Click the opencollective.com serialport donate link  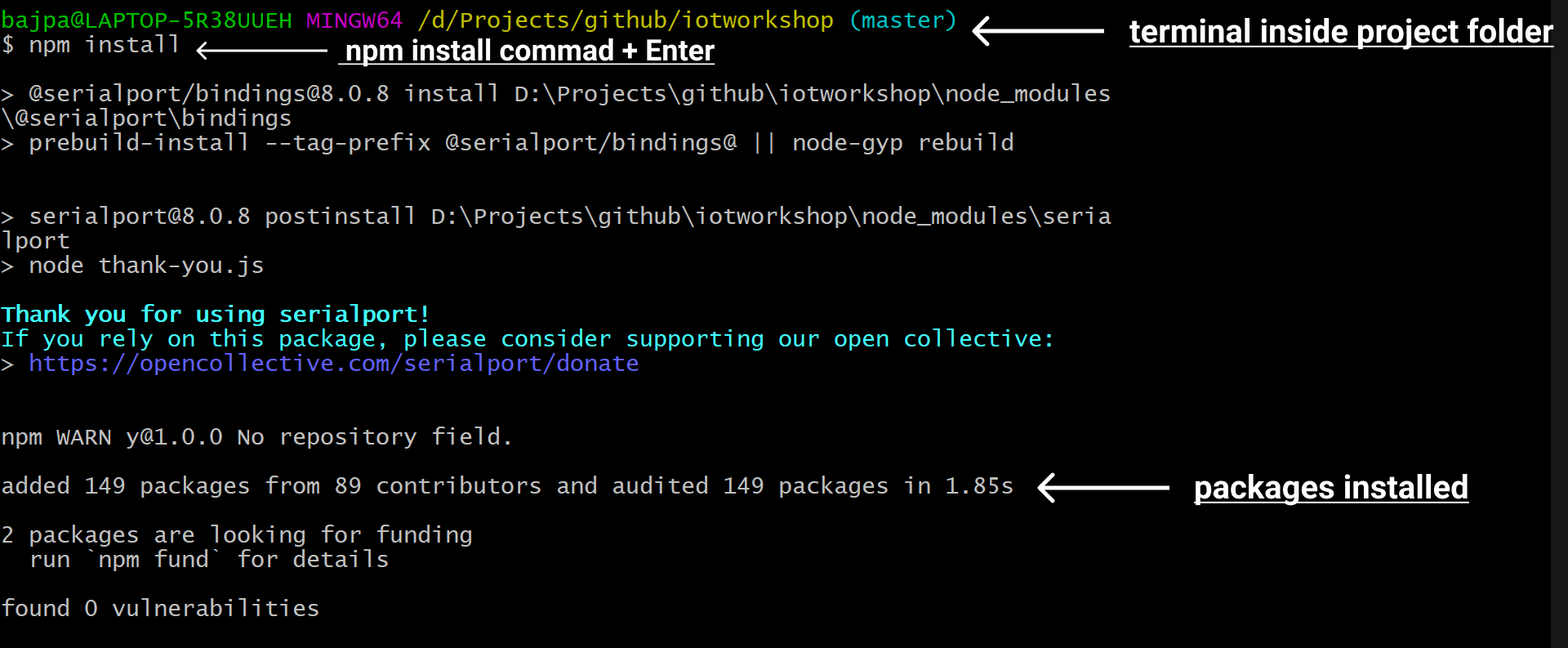pos(333,364)
